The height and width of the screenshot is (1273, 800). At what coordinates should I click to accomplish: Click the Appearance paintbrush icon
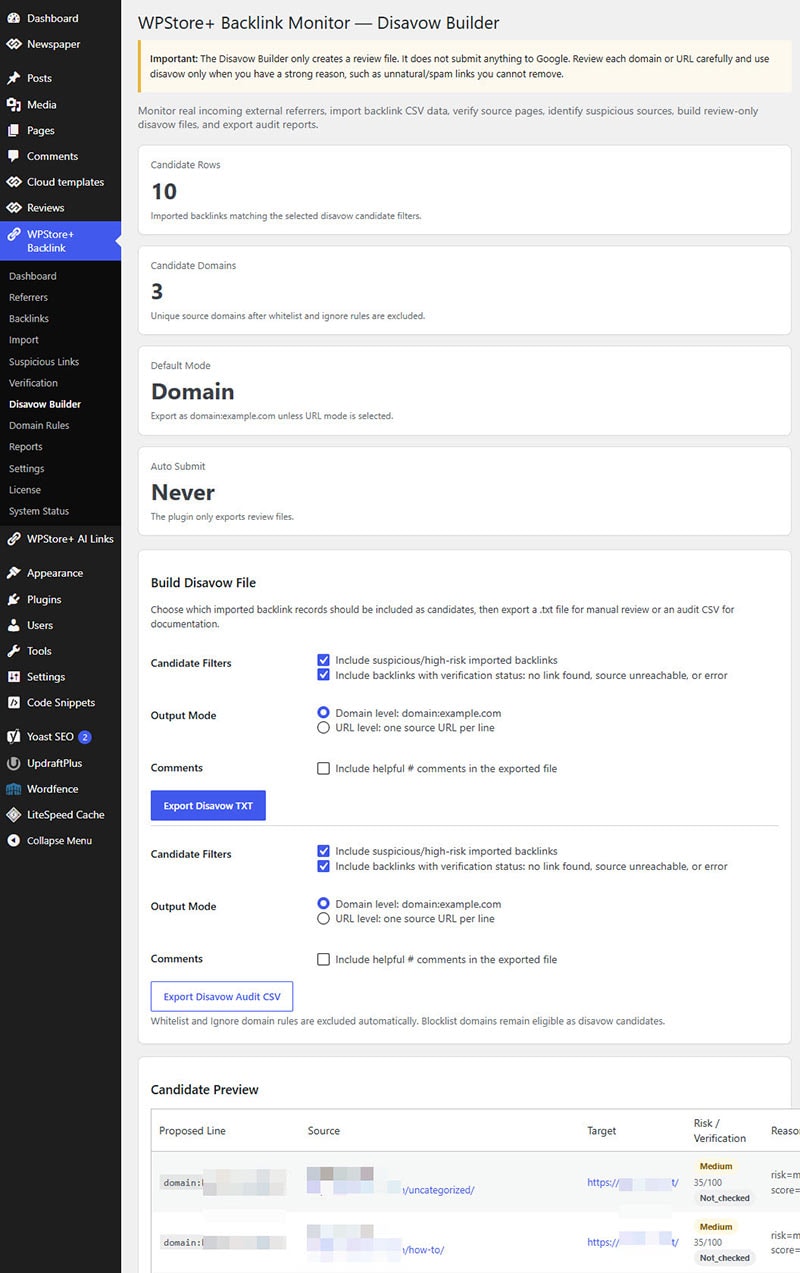(13, 573)
